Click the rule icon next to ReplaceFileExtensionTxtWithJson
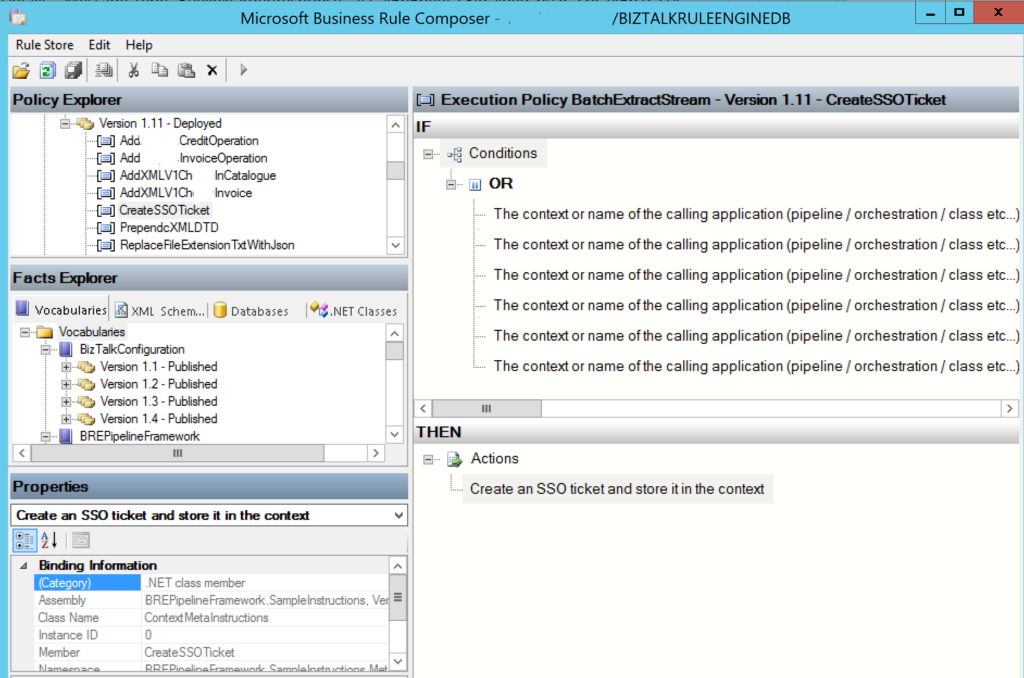This screenshot has height=678, width=1024. (105, 246)
